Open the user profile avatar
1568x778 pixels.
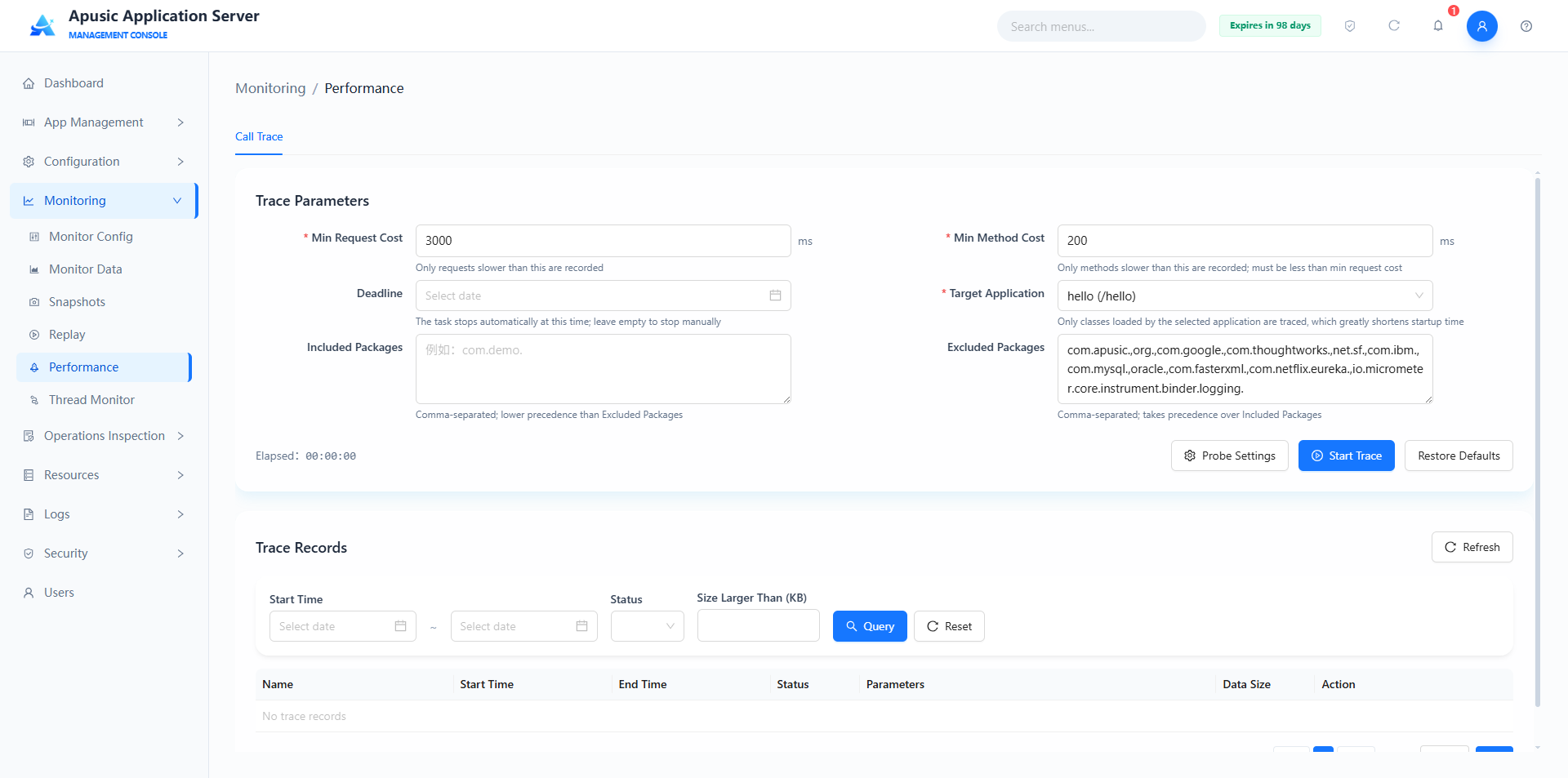click(x=1482, y=26)
